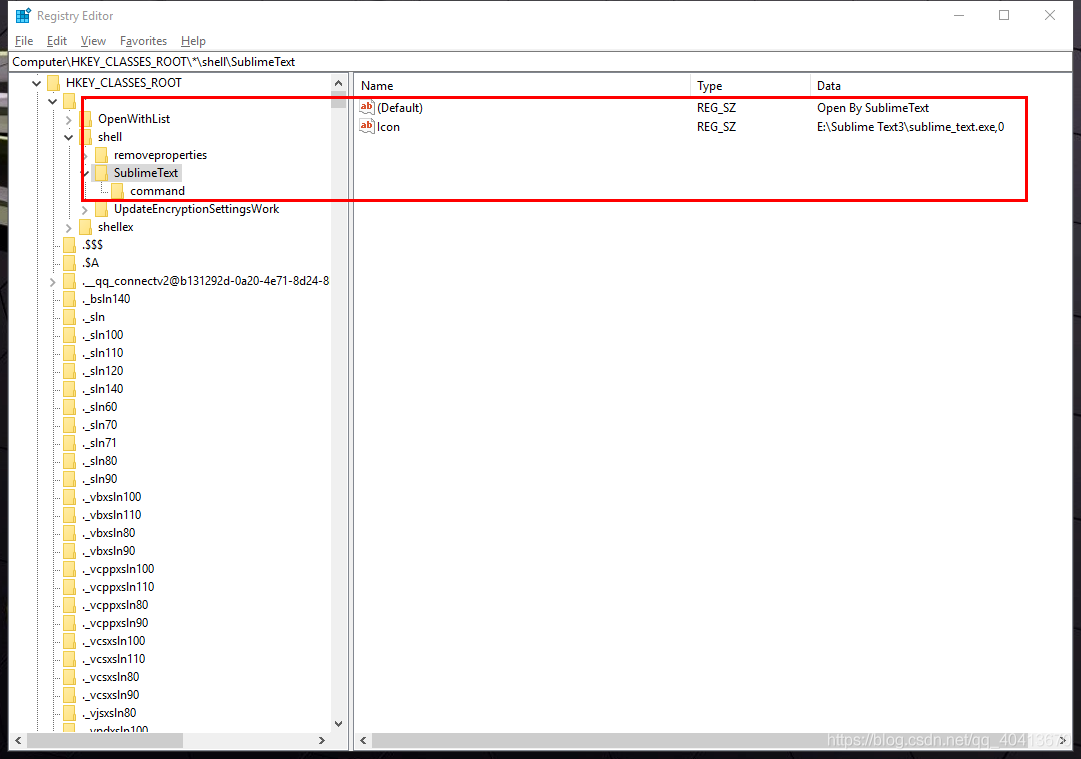Click the removeproperties folder icon
Image resolution: width=1081 pixels, height=759 pixels.
pos(101,155)
